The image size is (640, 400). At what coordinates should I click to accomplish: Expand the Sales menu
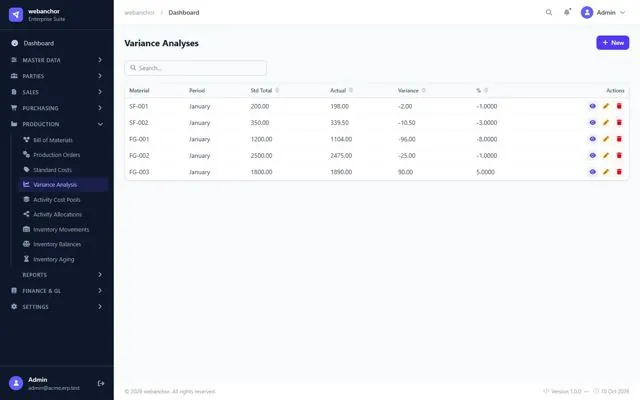click(57, 92)
